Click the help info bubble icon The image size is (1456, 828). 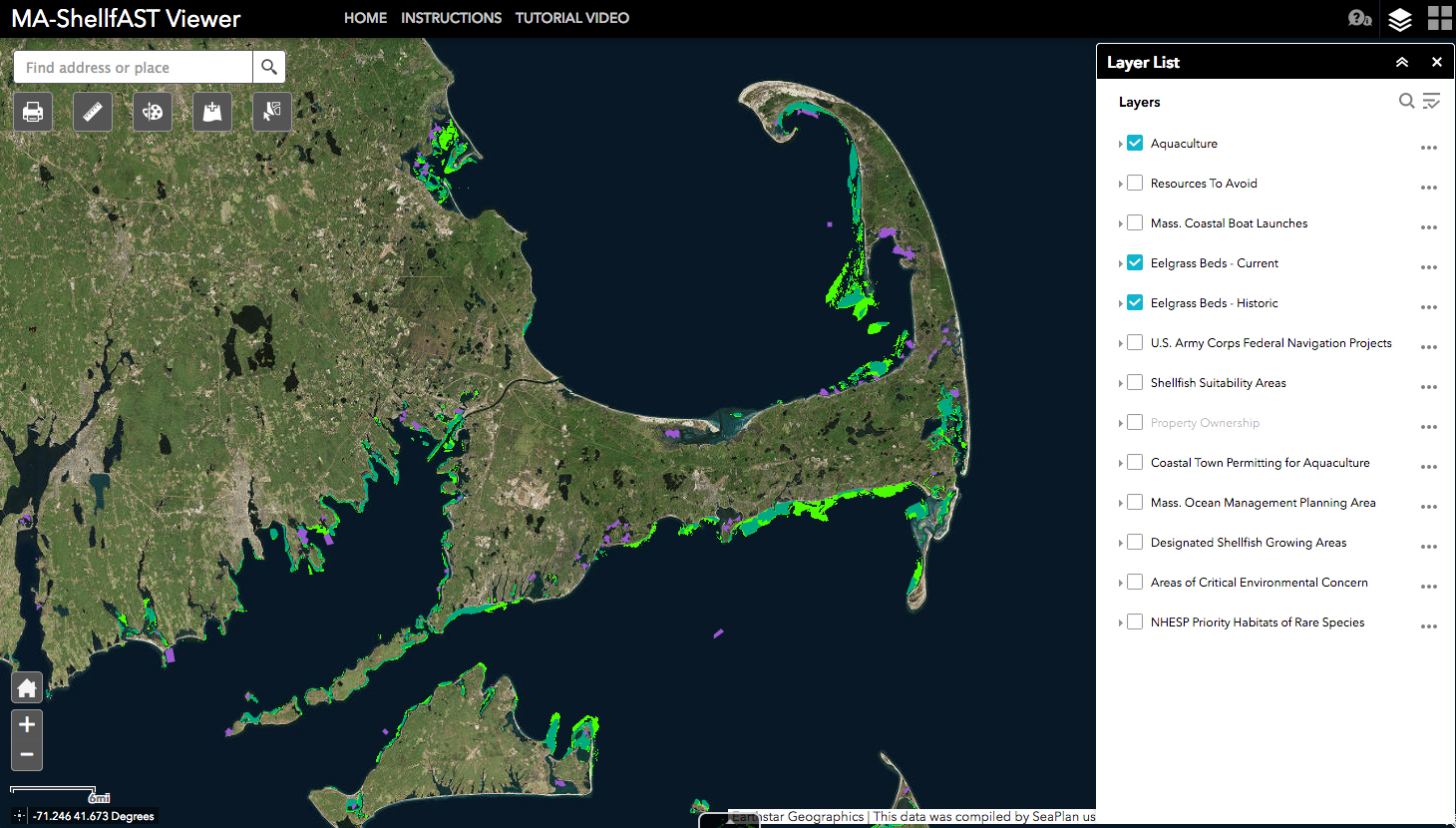(x=1359, y=18)
